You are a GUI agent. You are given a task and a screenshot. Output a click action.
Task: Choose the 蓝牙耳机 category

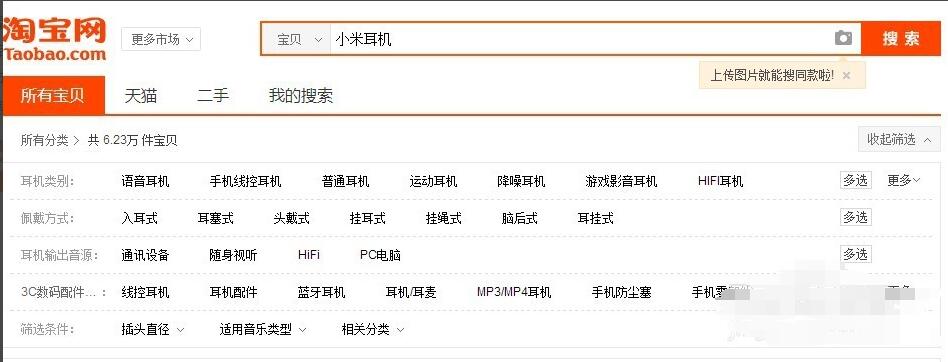pyautogui.click(x=321, y=293)
